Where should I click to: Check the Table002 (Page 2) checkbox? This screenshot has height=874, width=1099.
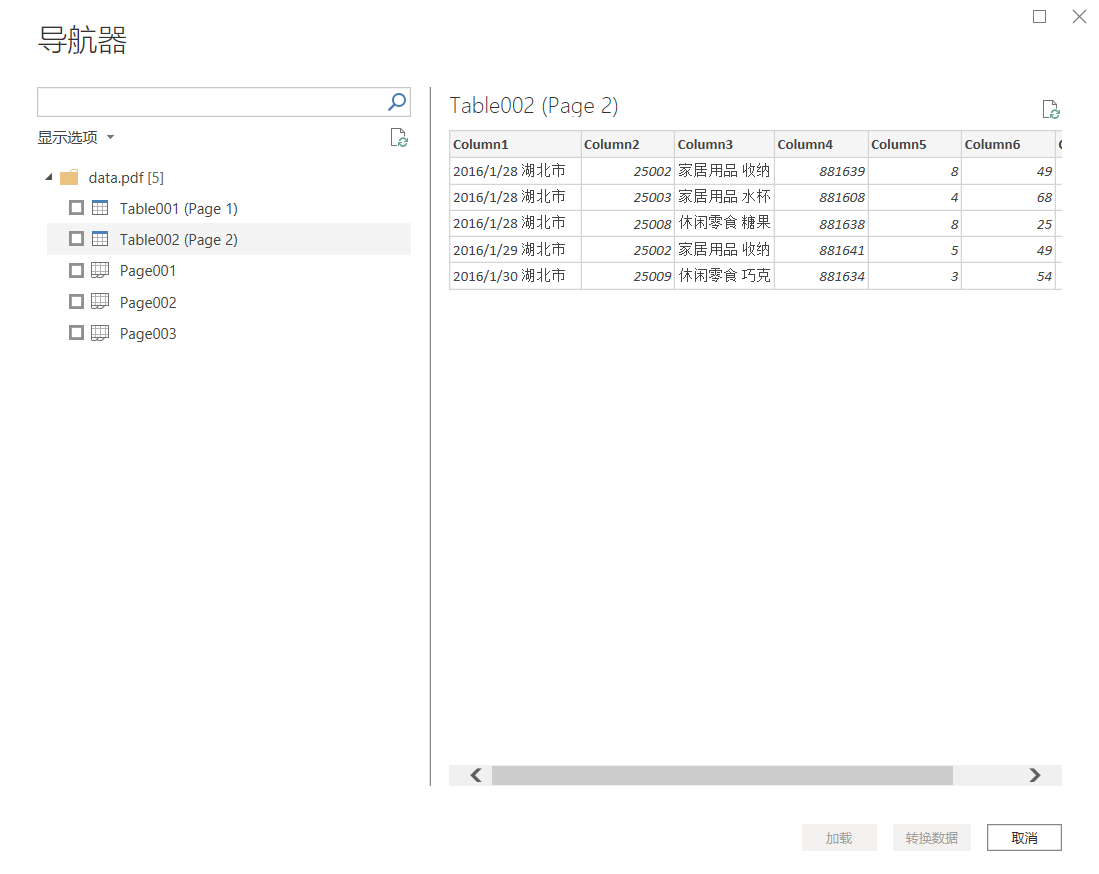point(76,239)
